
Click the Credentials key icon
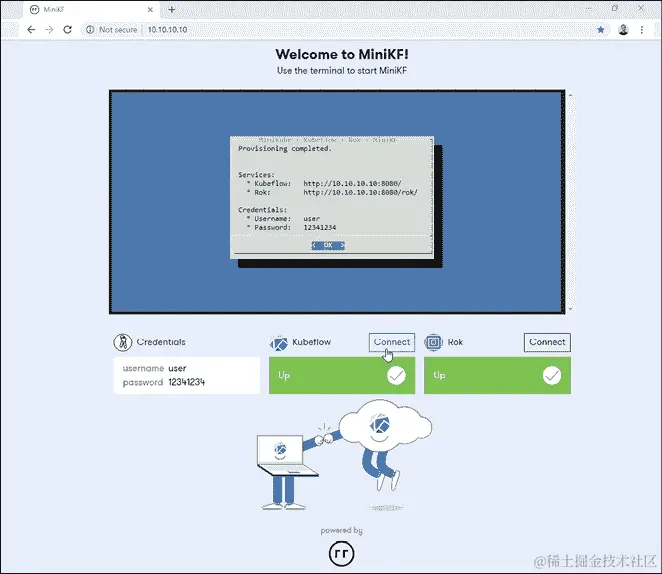(123, 342)
